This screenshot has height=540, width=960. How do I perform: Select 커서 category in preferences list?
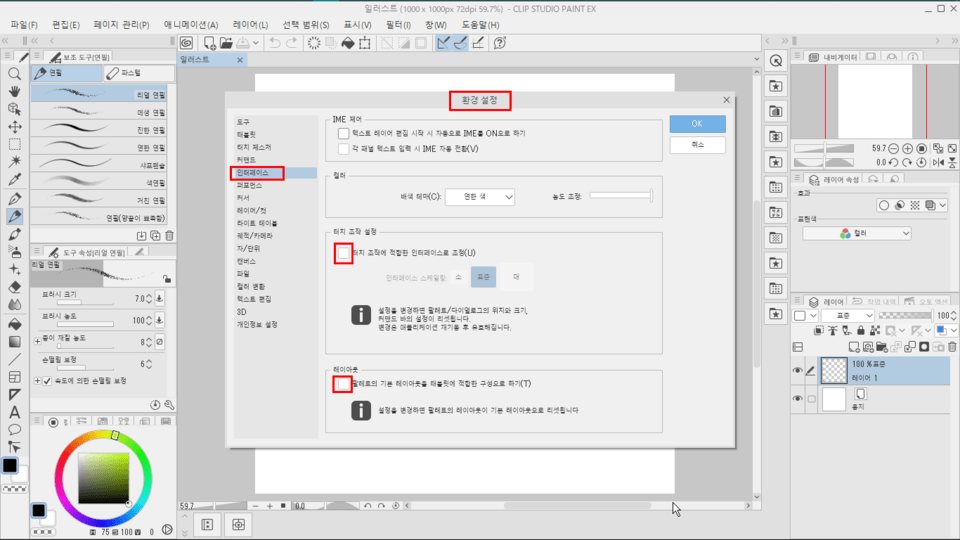243,198
